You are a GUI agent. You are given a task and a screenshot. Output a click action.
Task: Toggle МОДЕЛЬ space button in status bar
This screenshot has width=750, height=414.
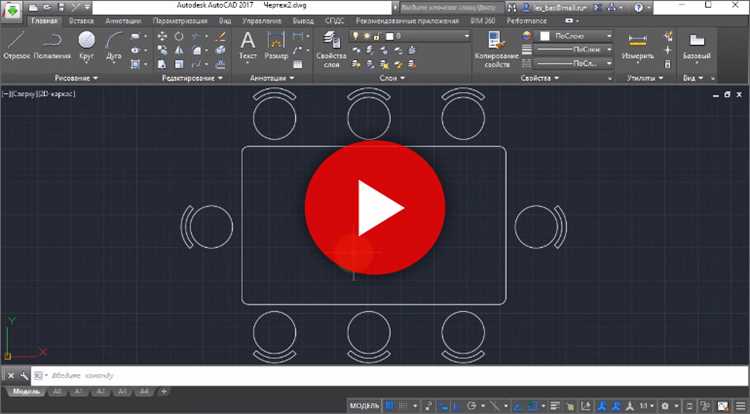(364, 406)
